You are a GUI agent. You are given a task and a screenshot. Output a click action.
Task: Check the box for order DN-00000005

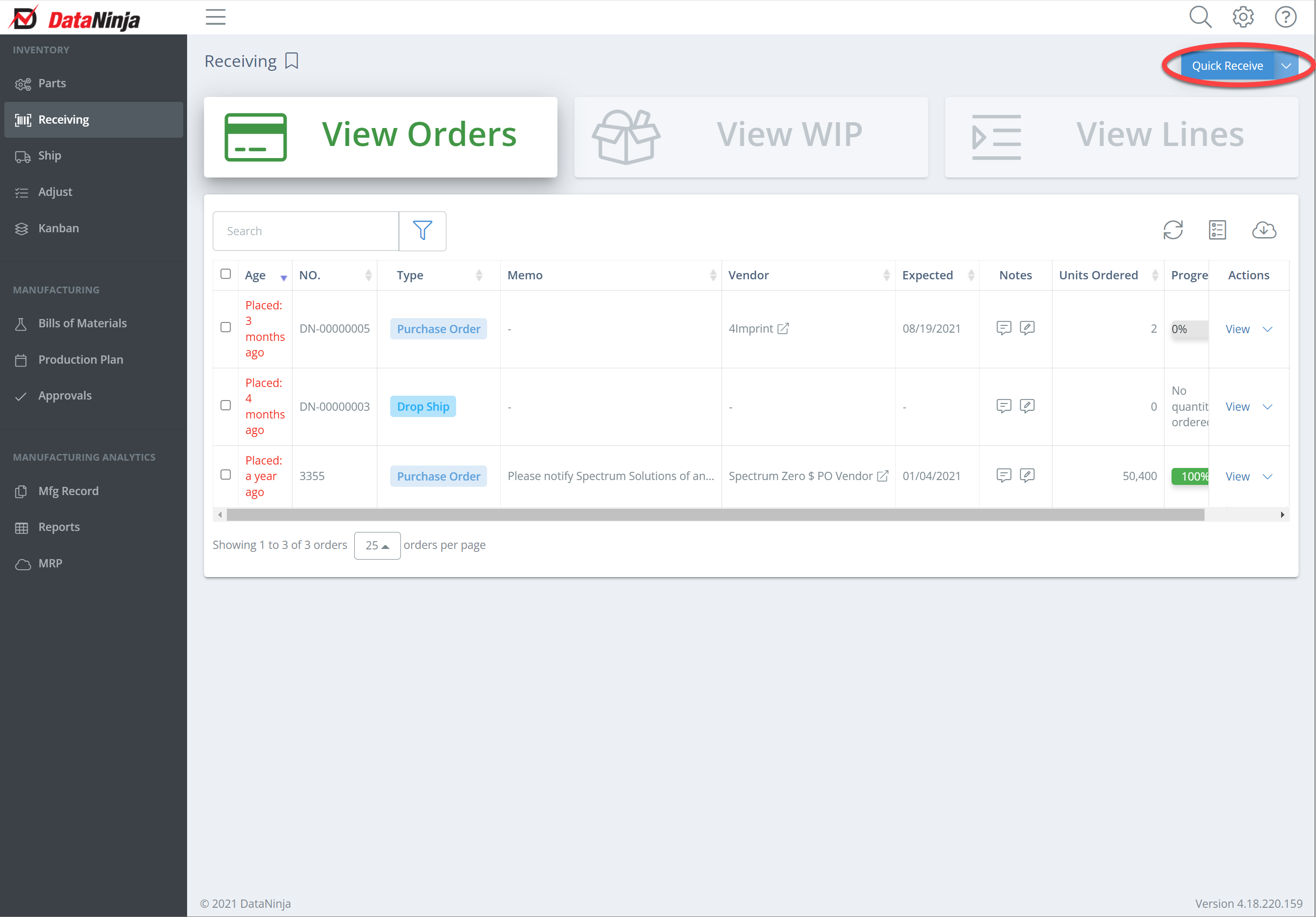click(226, 327)
